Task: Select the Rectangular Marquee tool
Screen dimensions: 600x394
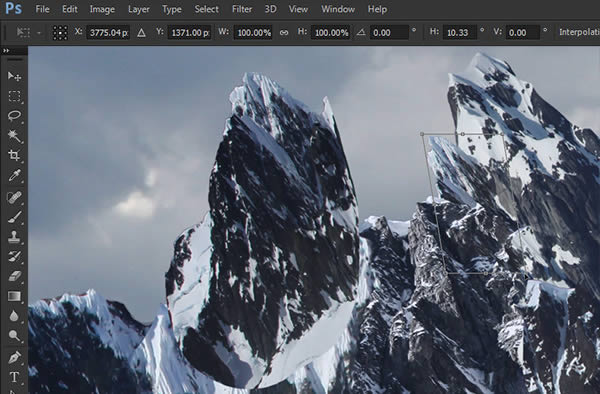Action: (x=14, y=96)
